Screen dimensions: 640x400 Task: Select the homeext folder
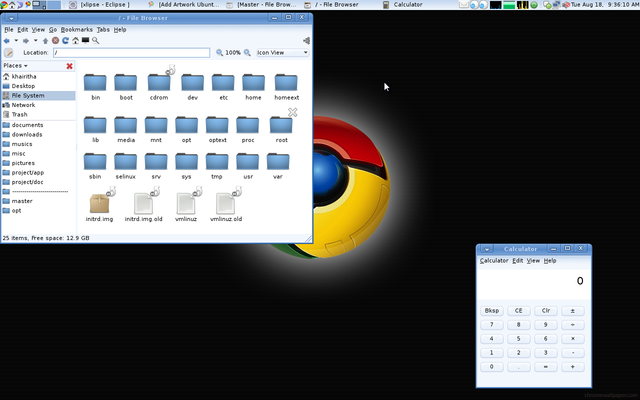[x=286, y=87]
